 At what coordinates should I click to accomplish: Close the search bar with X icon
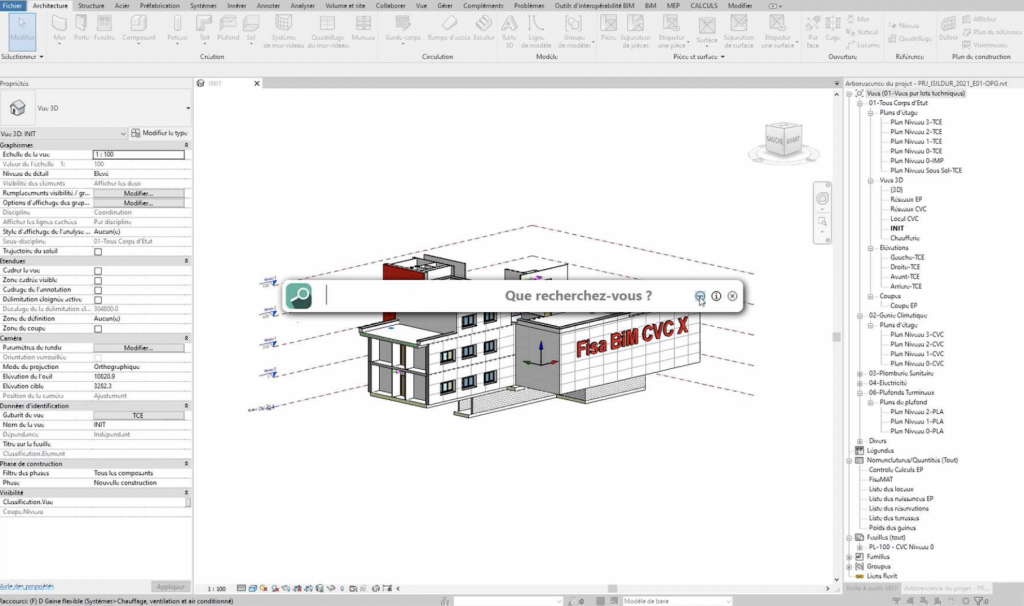click(733, 296)
